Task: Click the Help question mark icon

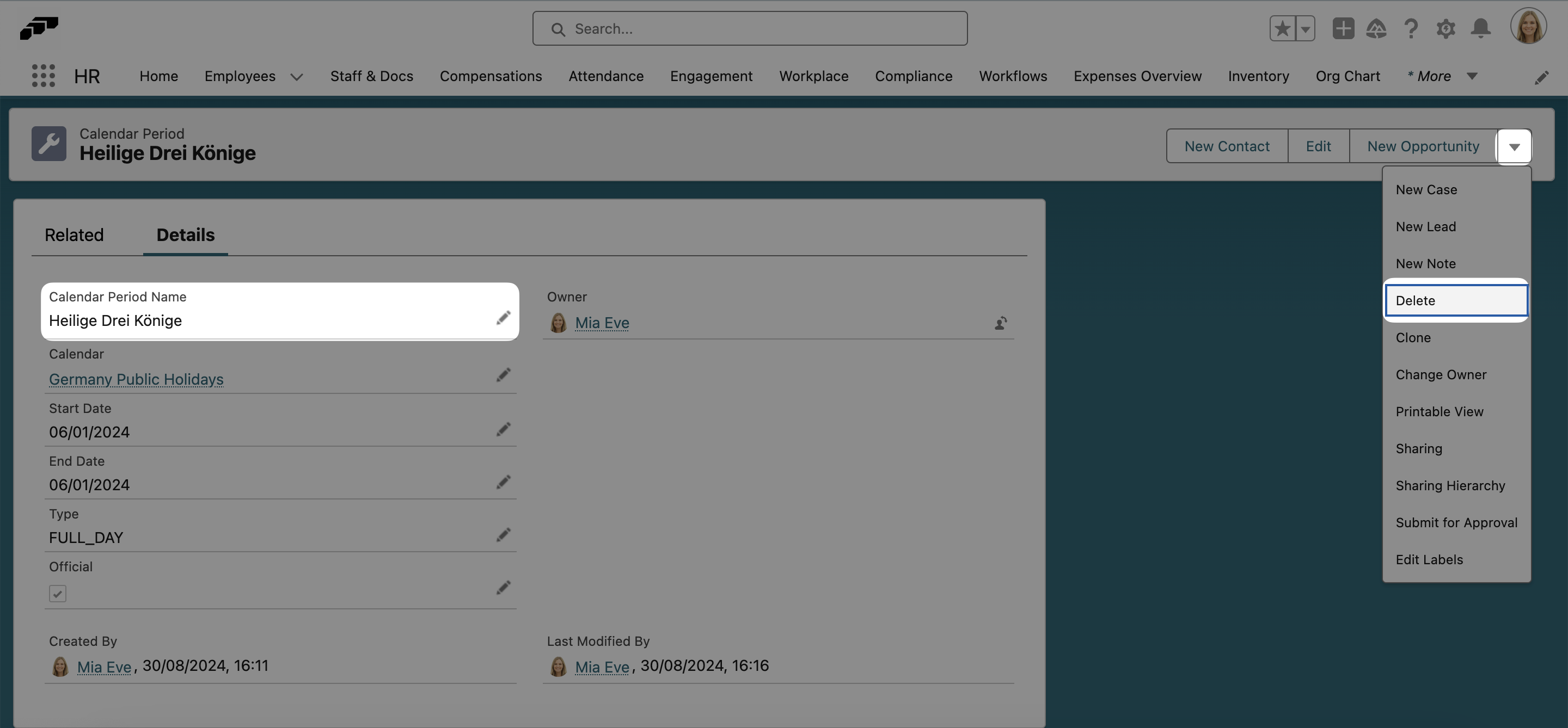Action: coord(1412,28)
